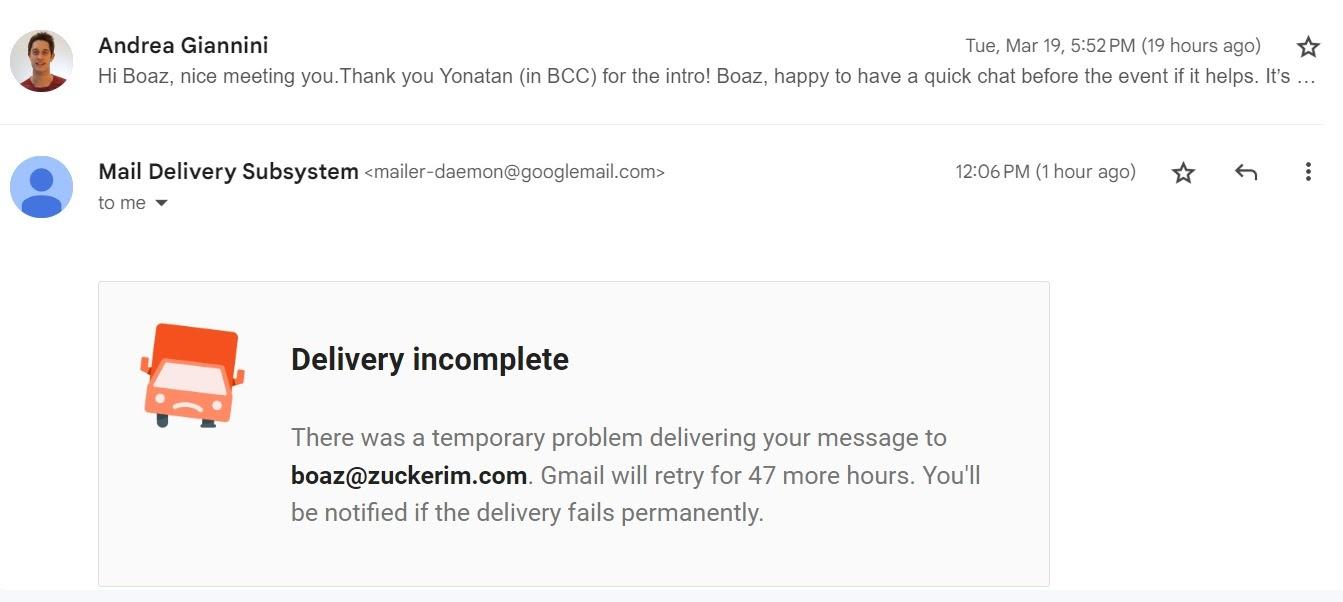Select the Mail Delivery Subsystem sender name
The image size is (1343, 602).
[228, 172]
